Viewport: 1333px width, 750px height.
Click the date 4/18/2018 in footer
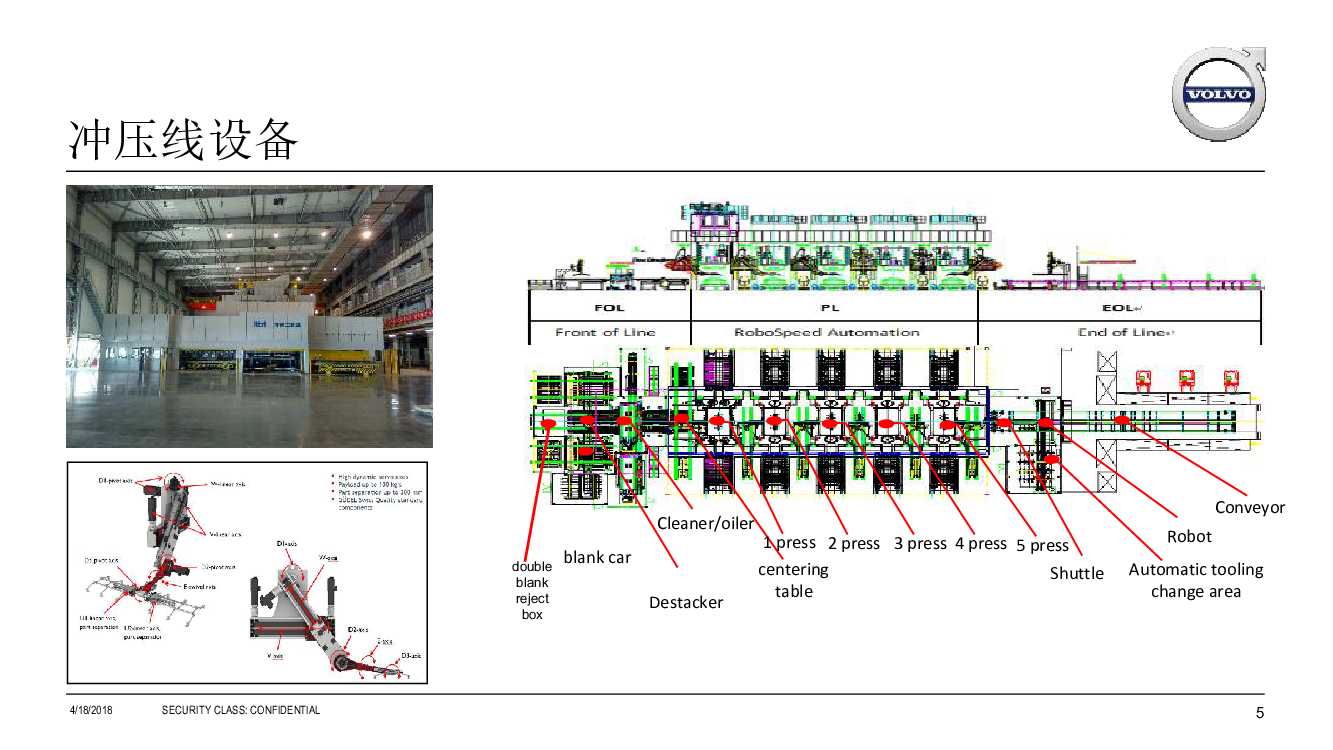click(x=91, y=711)
